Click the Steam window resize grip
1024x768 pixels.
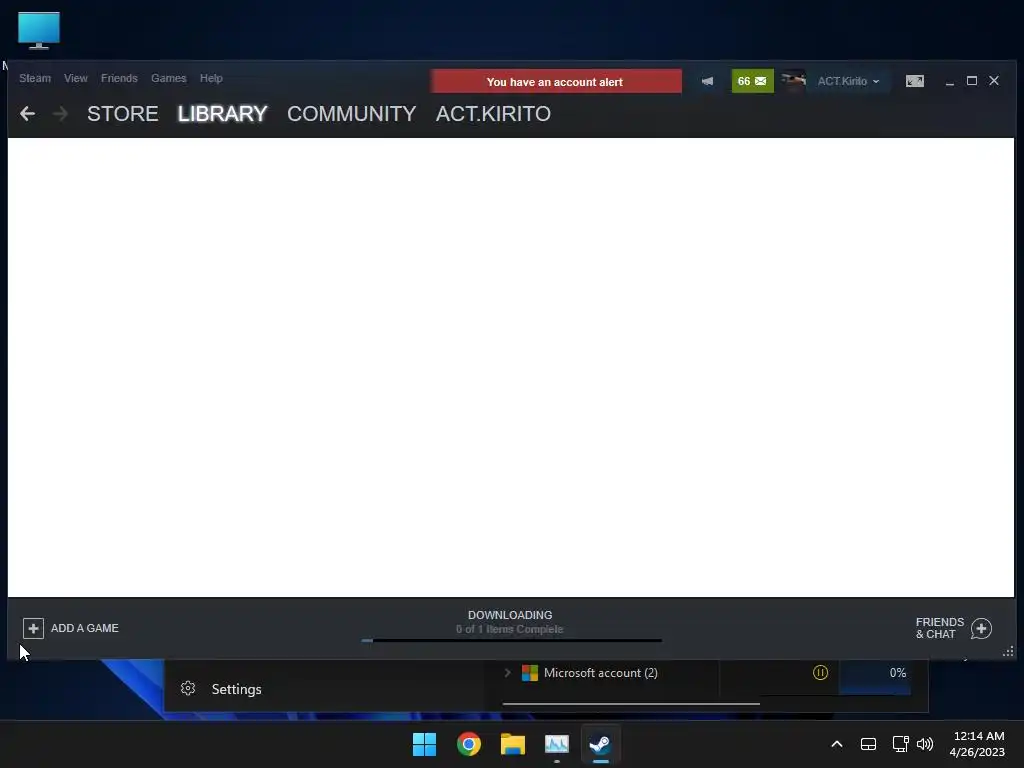[1008, 651]
